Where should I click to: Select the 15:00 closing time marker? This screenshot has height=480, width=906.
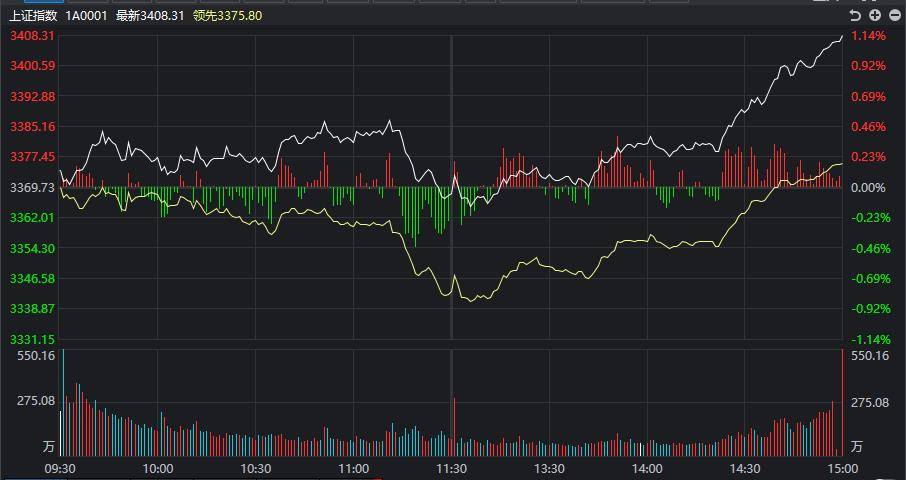[x=842, y=468]
